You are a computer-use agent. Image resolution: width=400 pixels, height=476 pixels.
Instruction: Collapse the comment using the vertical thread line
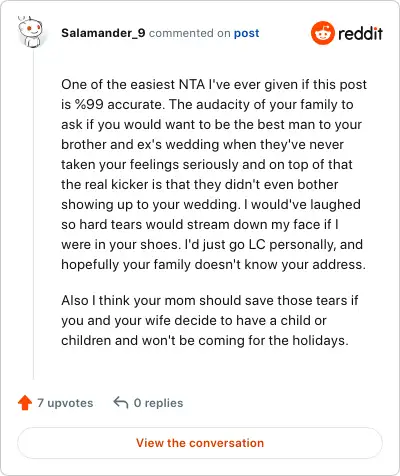(x=33, y=215)
